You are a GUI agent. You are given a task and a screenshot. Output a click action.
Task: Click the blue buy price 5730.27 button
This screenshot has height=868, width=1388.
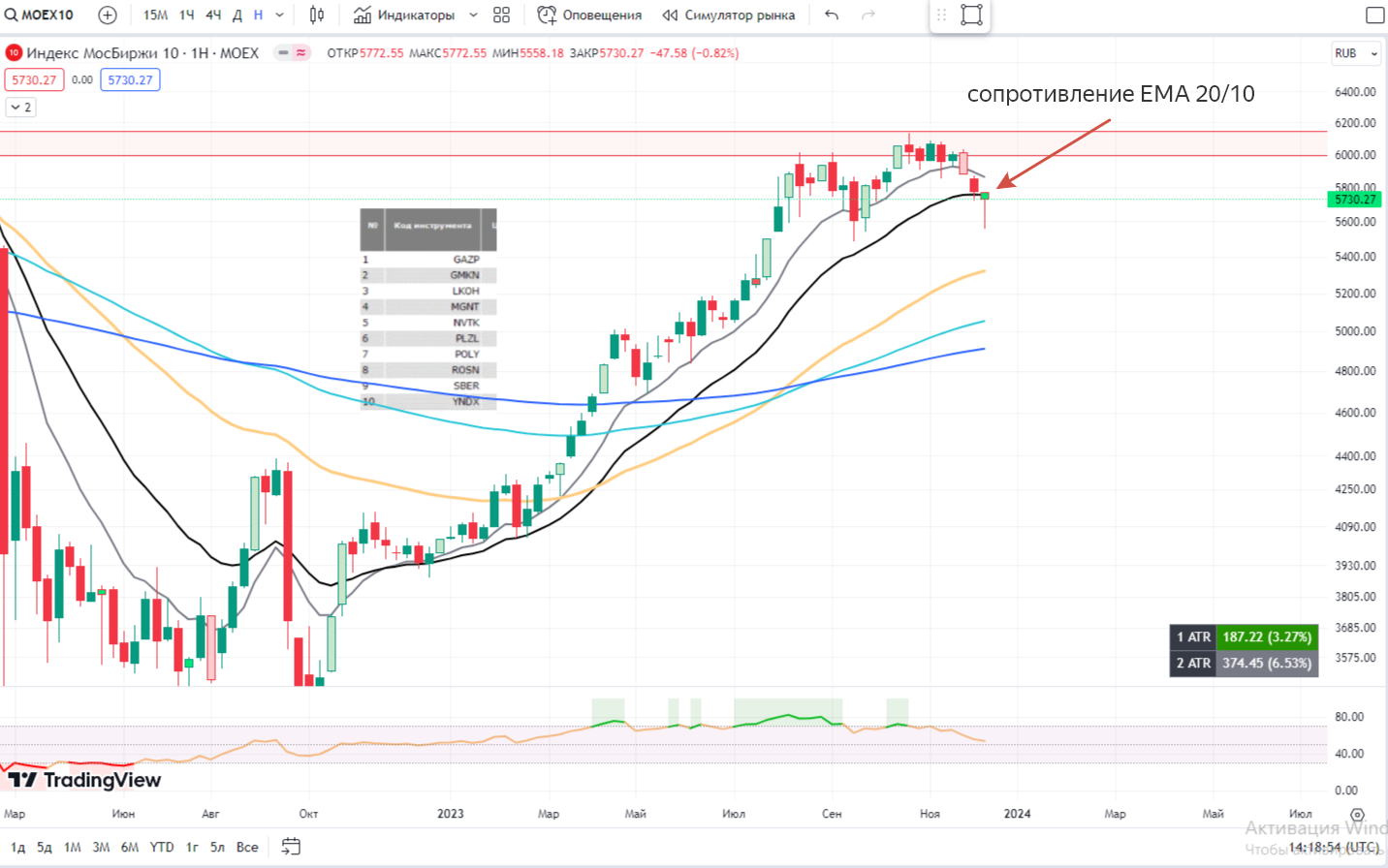coord(130,80)
